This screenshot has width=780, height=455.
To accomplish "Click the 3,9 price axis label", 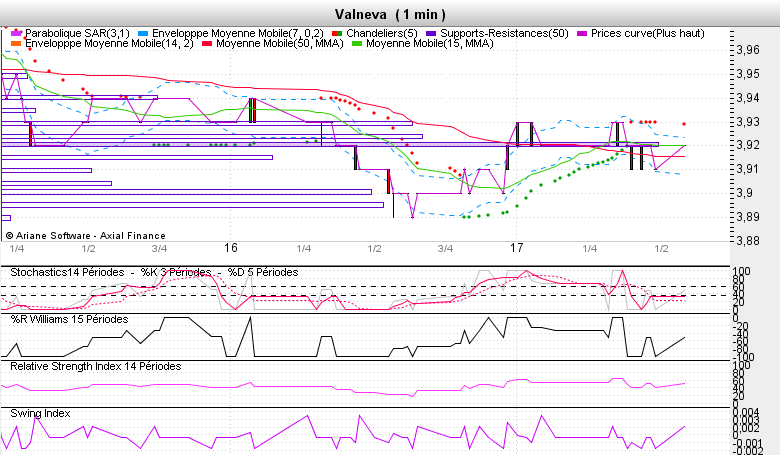I will (745, 193).
